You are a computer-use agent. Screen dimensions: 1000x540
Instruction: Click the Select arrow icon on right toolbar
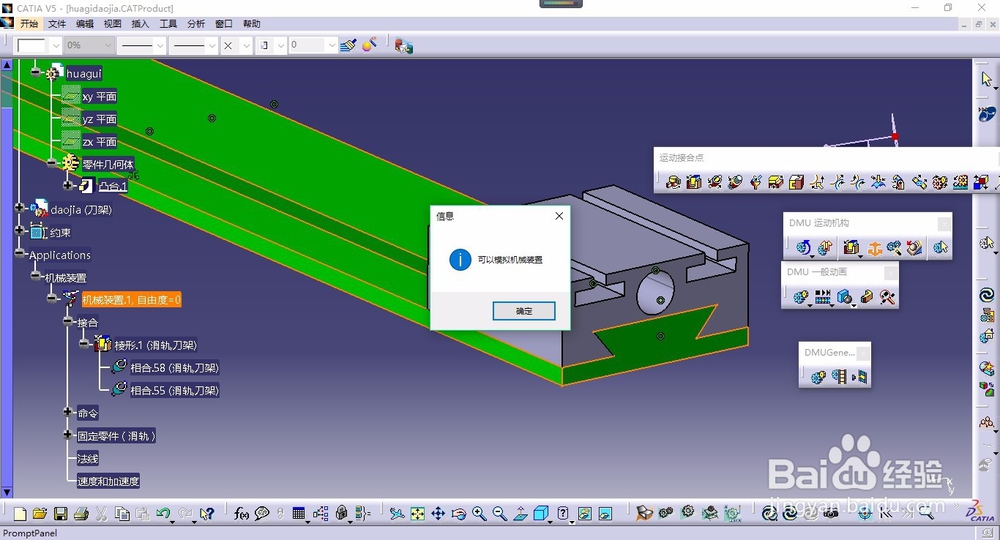point(987,79)
